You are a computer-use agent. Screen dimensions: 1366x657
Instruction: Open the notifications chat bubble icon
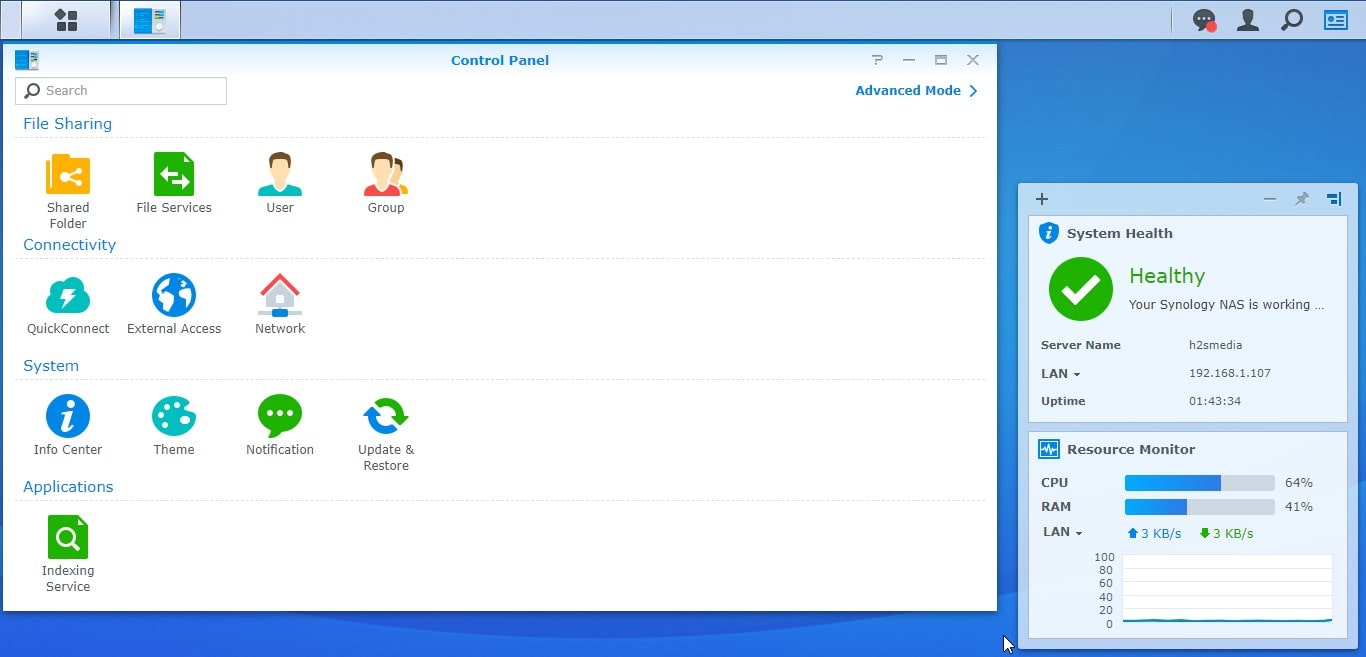(1204, 20)
